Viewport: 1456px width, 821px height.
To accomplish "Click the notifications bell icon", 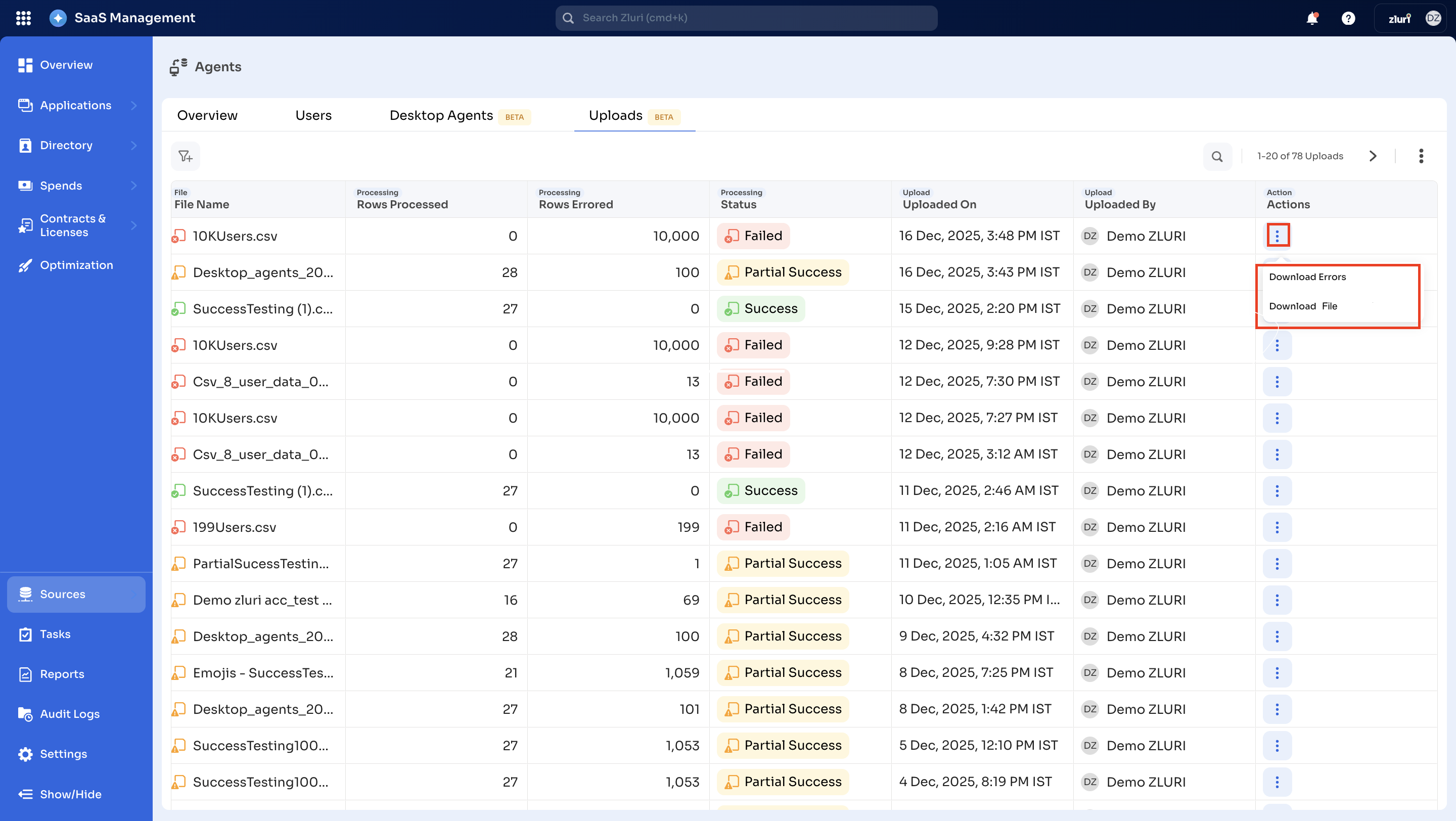I will pos(1312,18).
